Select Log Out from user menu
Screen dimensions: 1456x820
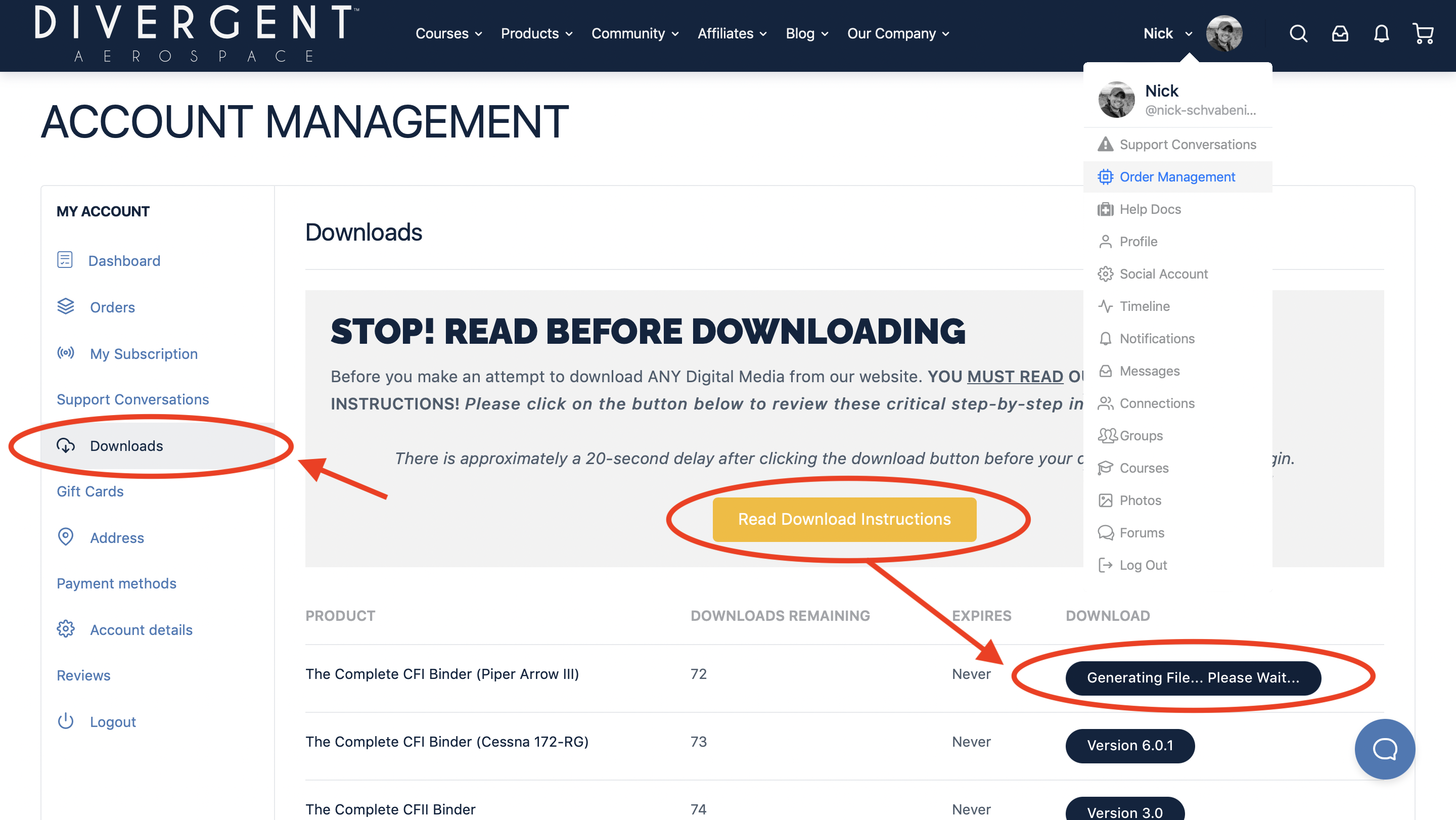tap(1143, 565)
